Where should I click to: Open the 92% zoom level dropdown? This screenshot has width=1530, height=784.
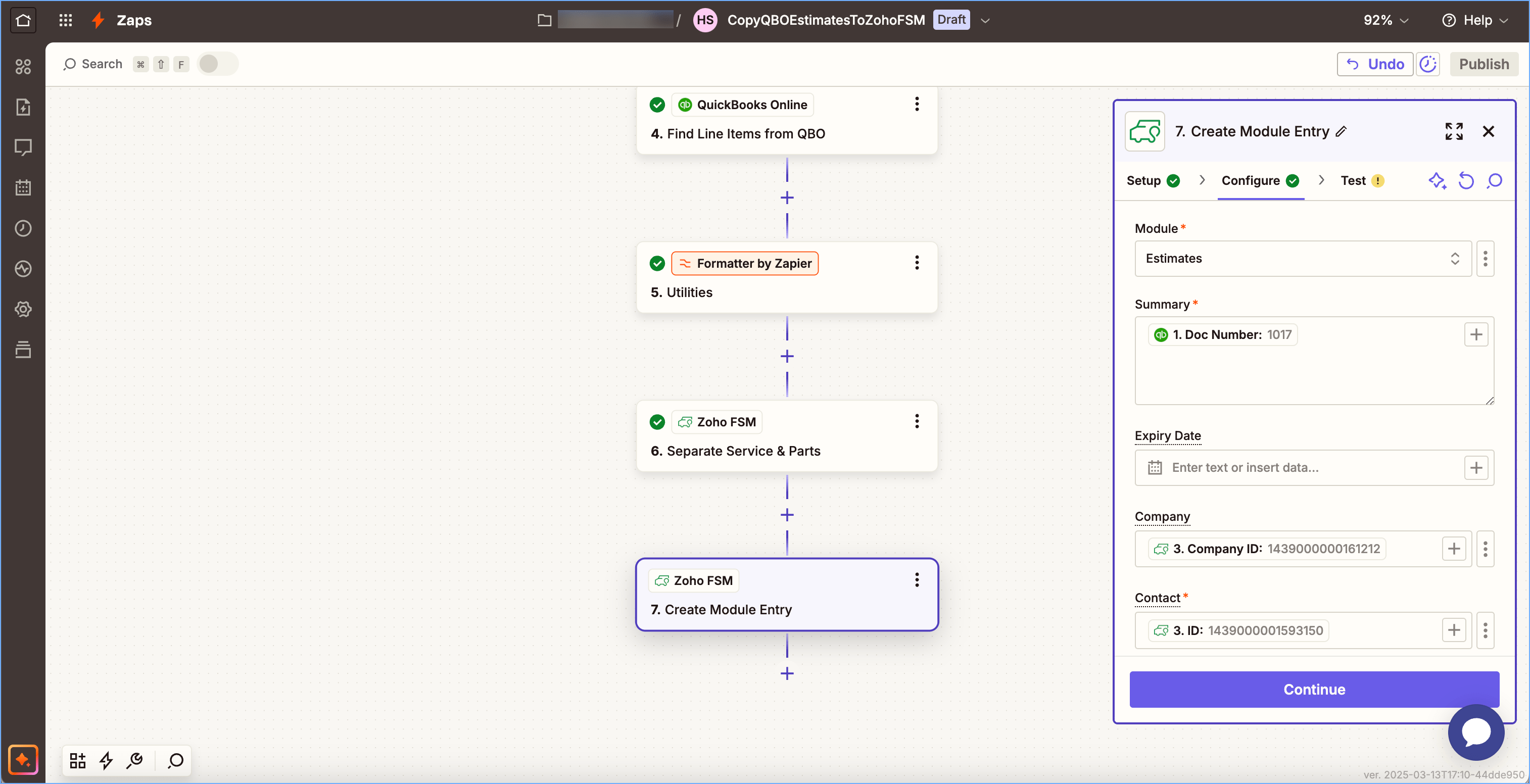click(x=1385, y=20)
